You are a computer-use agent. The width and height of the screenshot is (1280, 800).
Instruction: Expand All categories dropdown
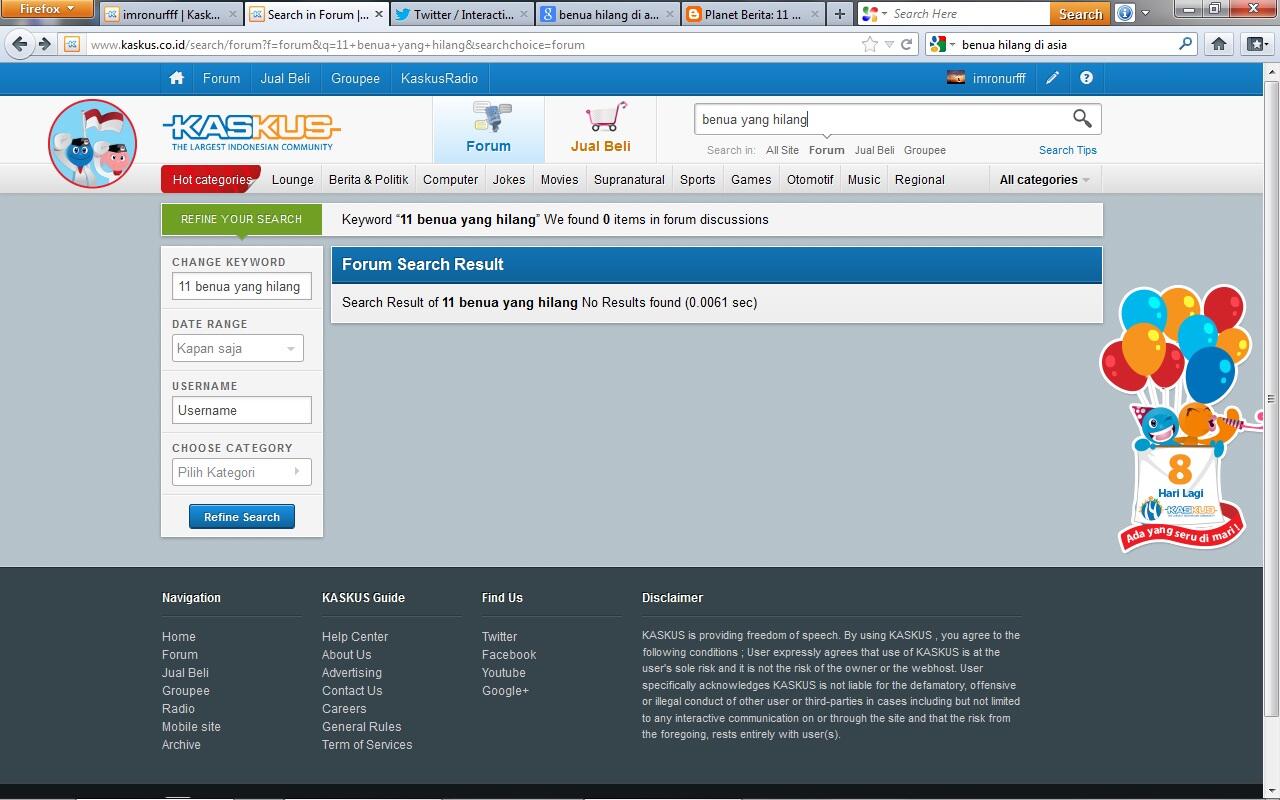(1045, 180)
